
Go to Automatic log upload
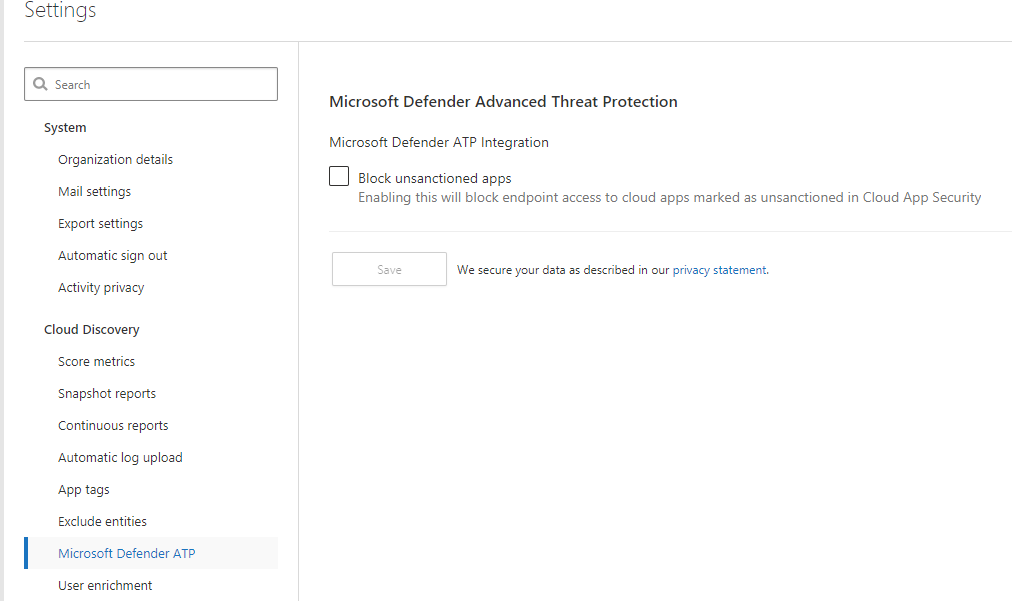click(120, 458)
